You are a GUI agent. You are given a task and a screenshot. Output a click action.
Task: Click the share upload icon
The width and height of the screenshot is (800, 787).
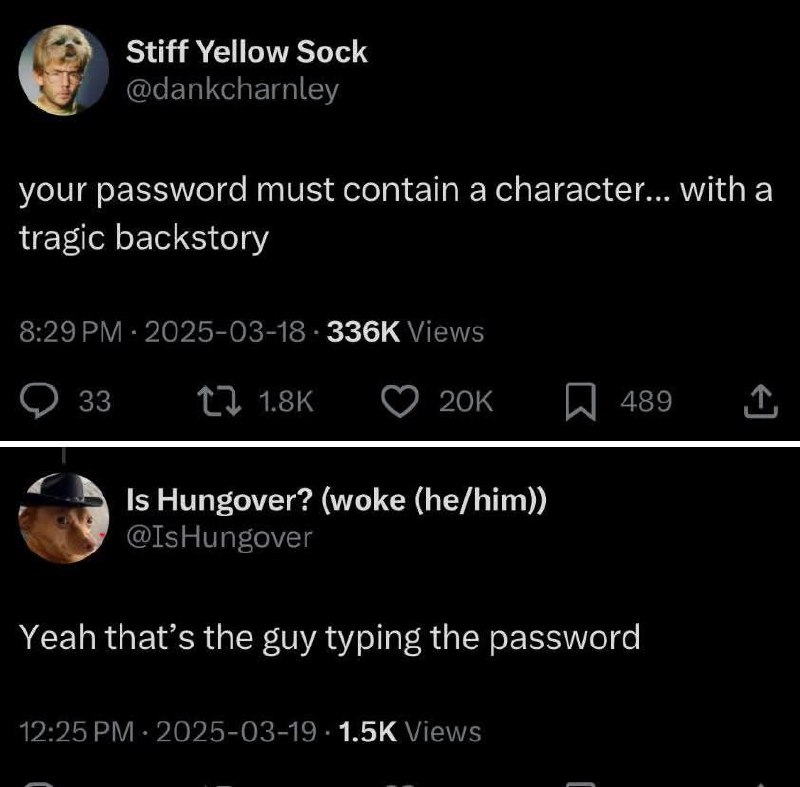[x=761, y=402]
